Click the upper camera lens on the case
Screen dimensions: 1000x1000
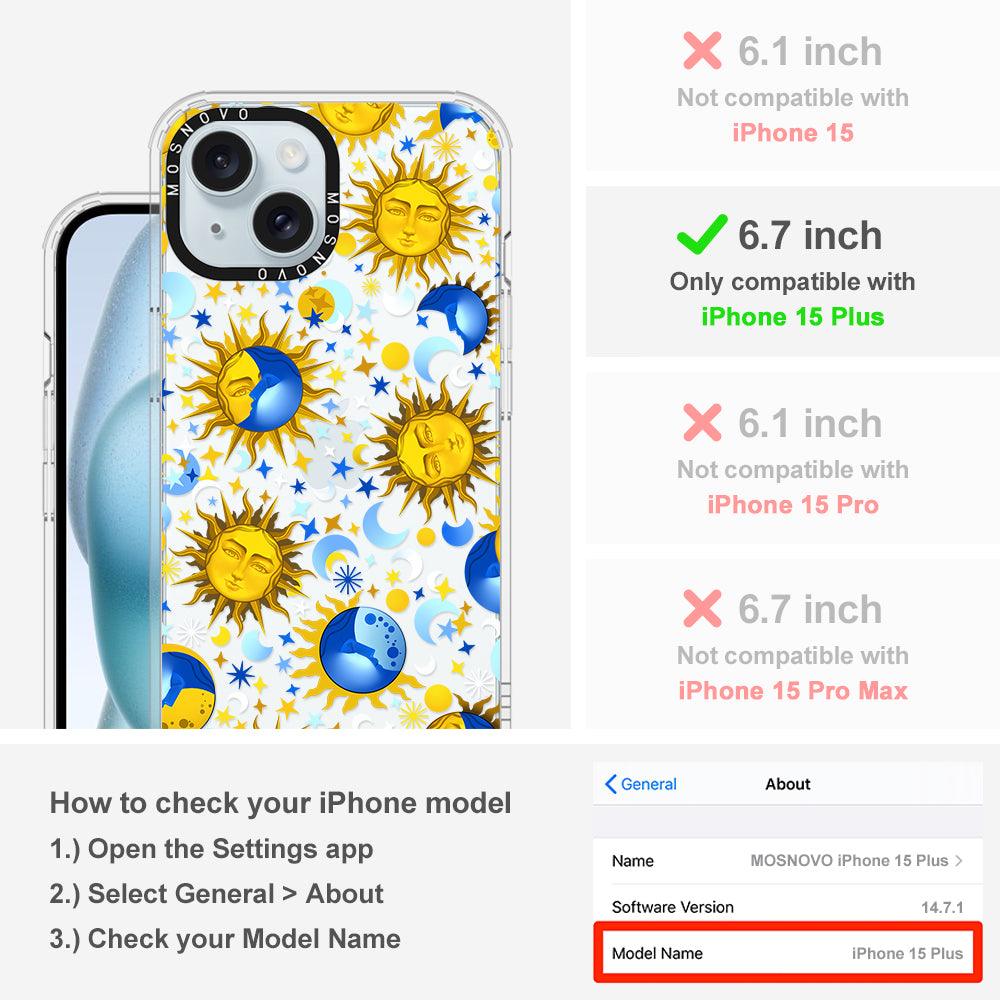pyautogui.click(x=223, y=161)
